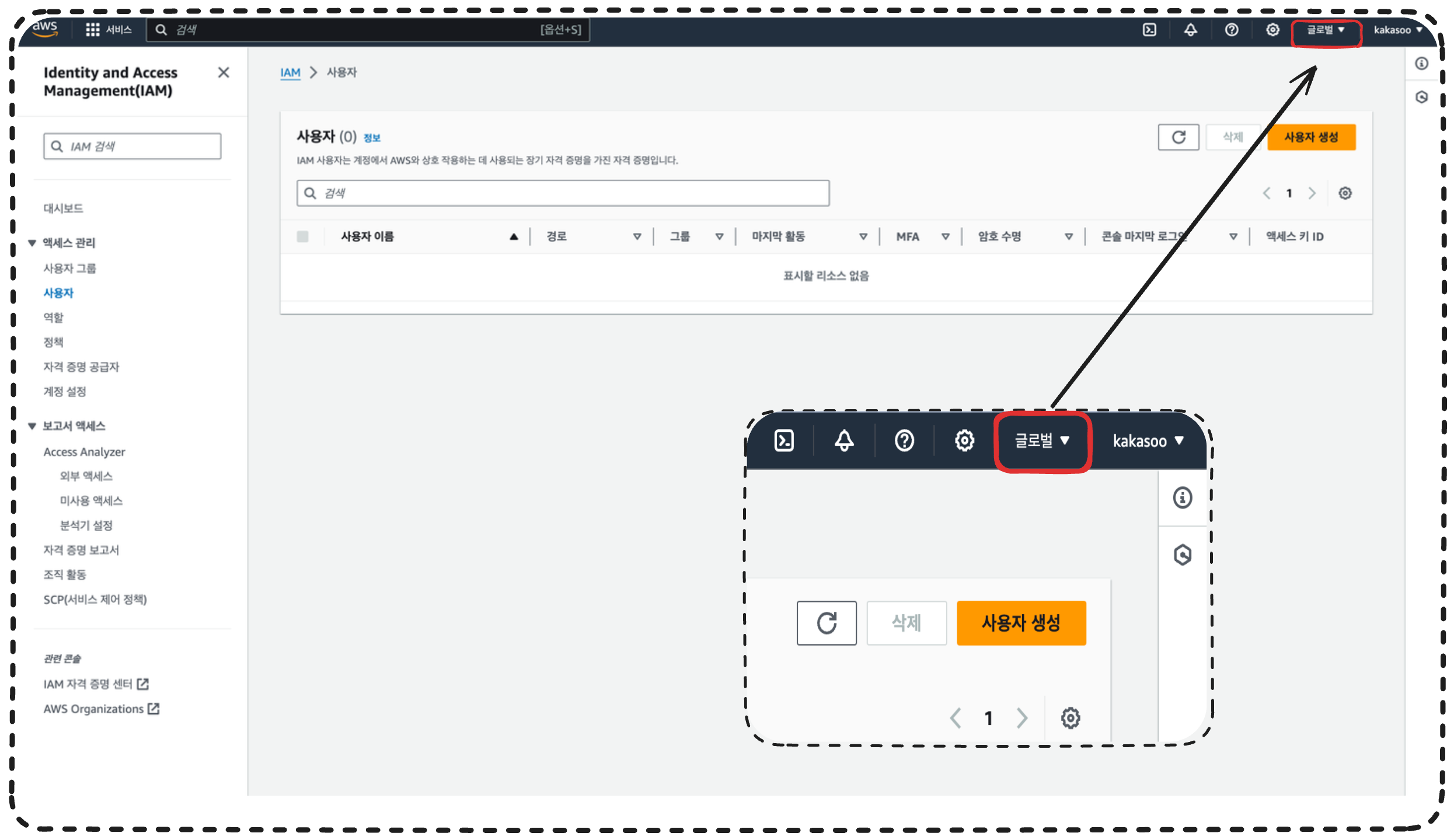Sort by the 사용자 이름 column header
1454x840 pixels.
pyautogui.click(x=368, y=236)
